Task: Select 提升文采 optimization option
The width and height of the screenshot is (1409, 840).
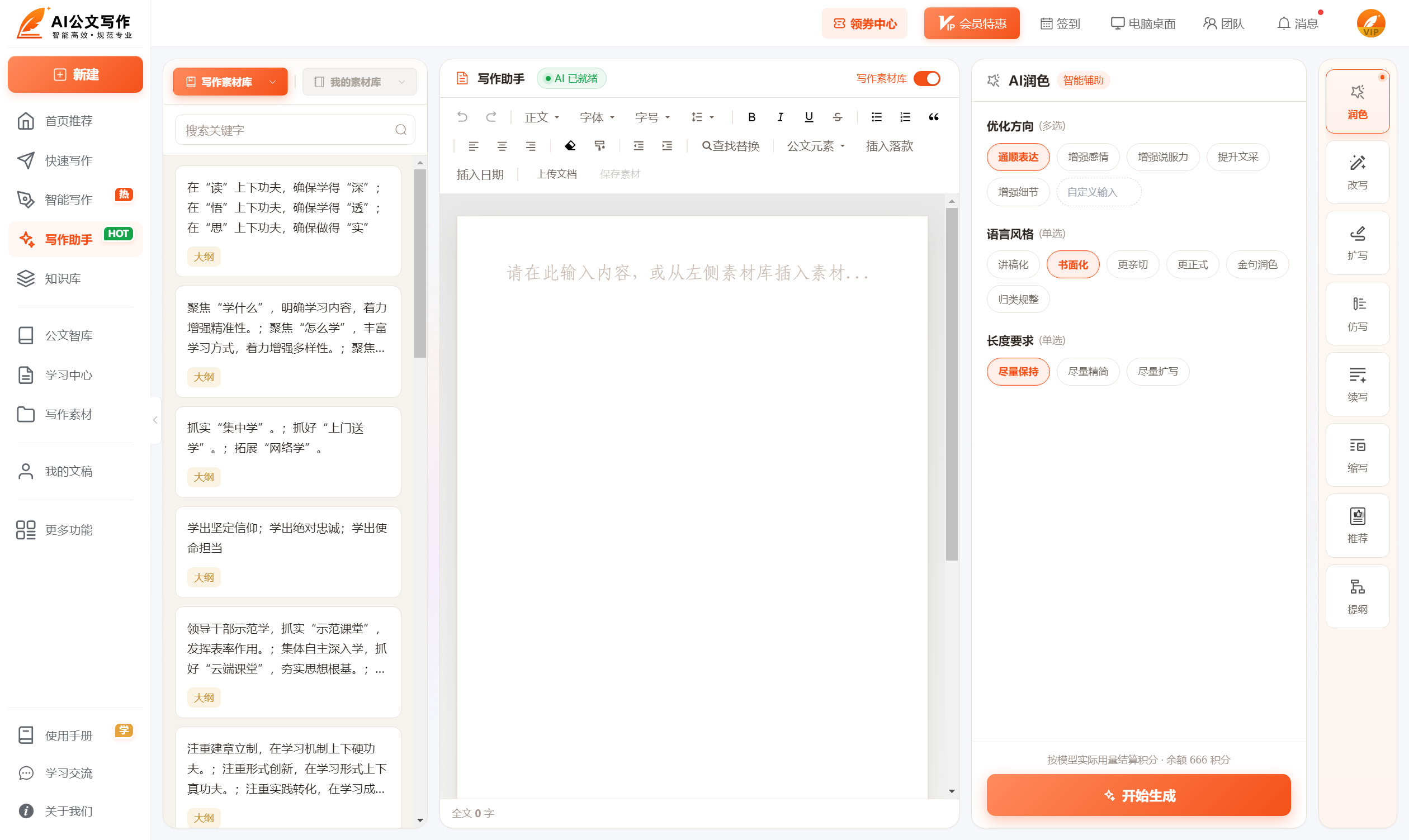Action: click(1238, 157)
